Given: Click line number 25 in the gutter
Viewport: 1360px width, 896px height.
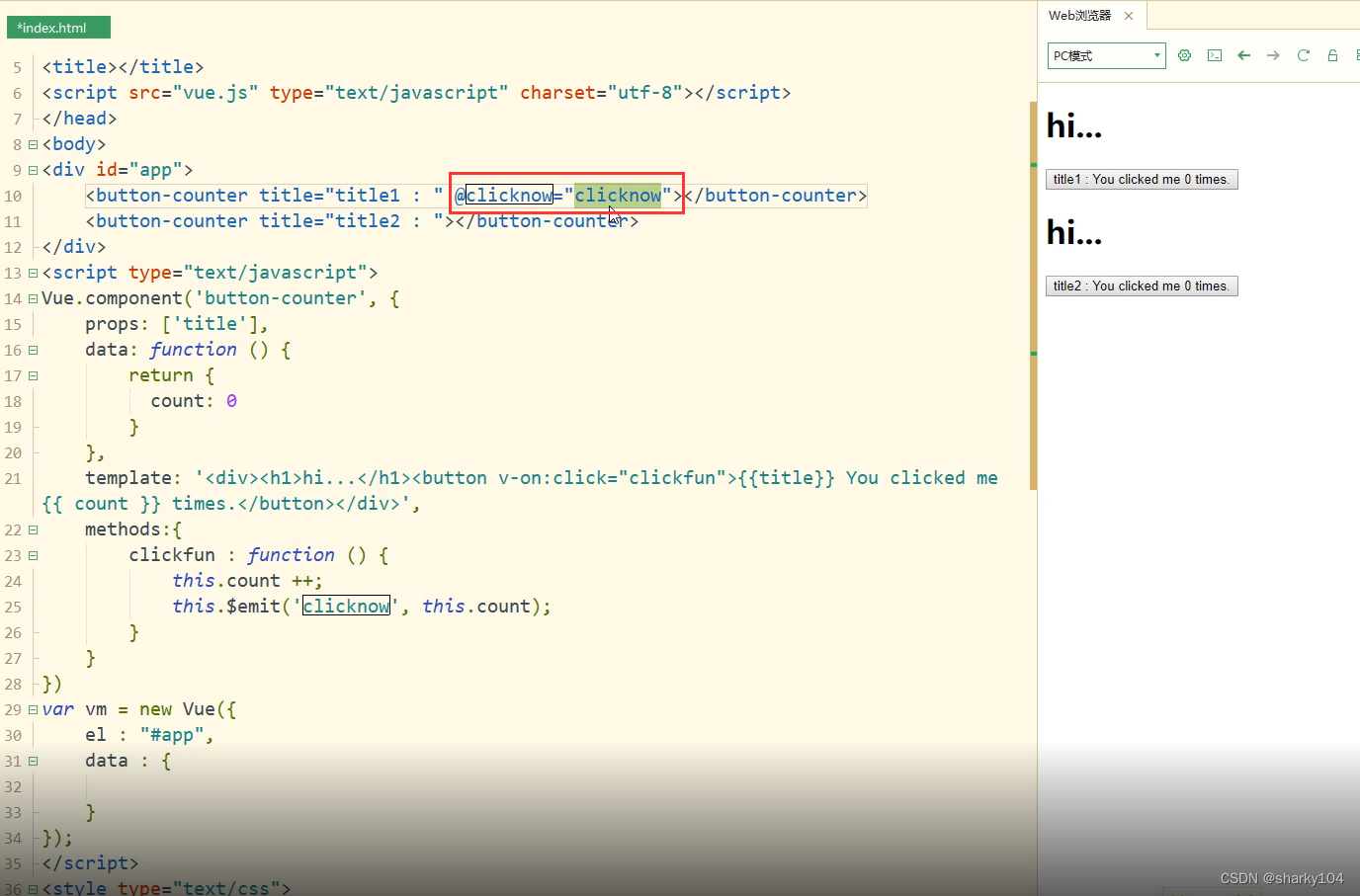Looking at the screenshot, I should click(13, 607).
